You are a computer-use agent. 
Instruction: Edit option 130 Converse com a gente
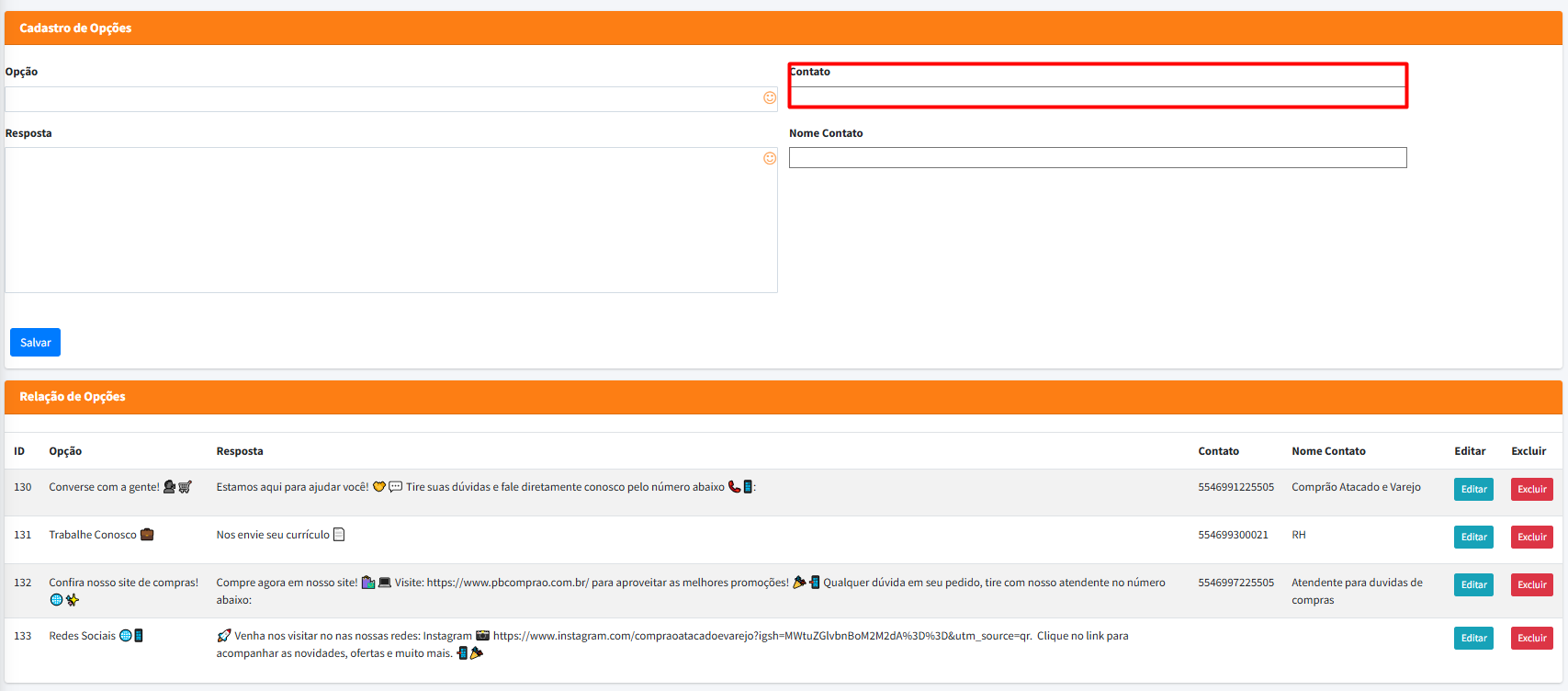tap(1473, 489)
